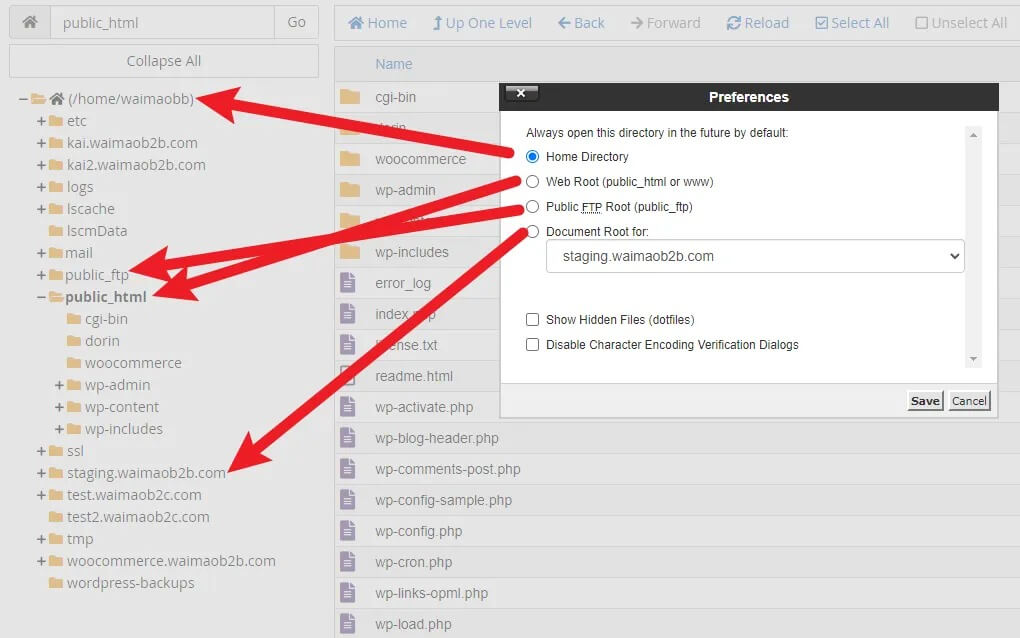This screenshot has height=638, width=1020.
Task: Click the public_html path input field
Action: pos(162,22)
